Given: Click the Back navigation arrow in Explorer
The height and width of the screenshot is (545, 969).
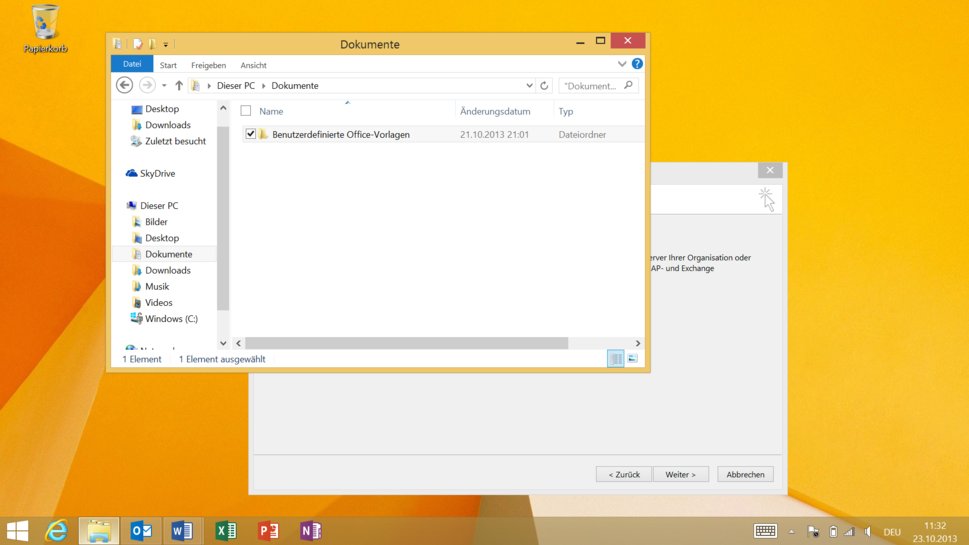Looking at the screenshot, I should (125, 86).
